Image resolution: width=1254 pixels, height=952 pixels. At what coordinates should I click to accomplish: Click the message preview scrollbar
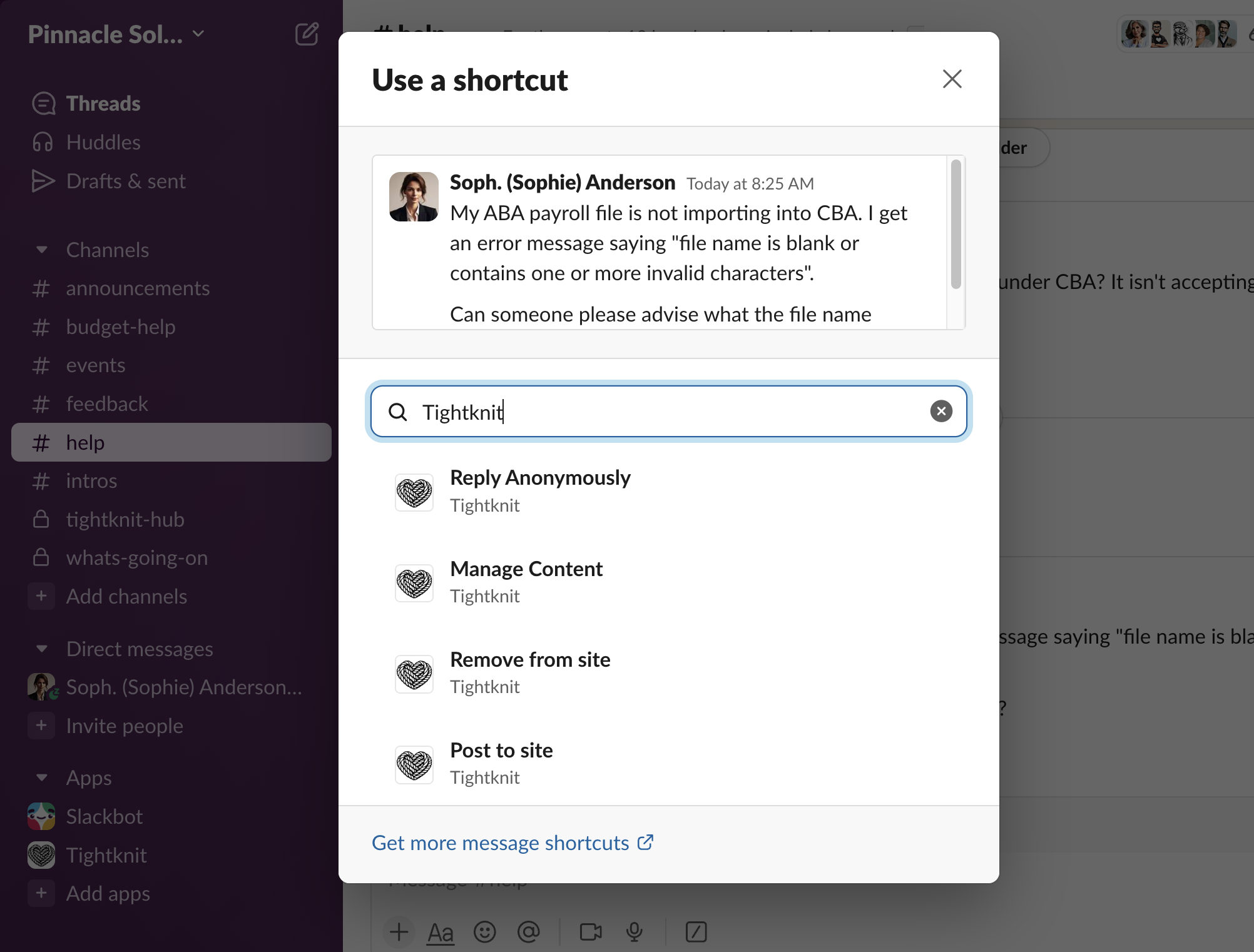click(x=956, y=224)
